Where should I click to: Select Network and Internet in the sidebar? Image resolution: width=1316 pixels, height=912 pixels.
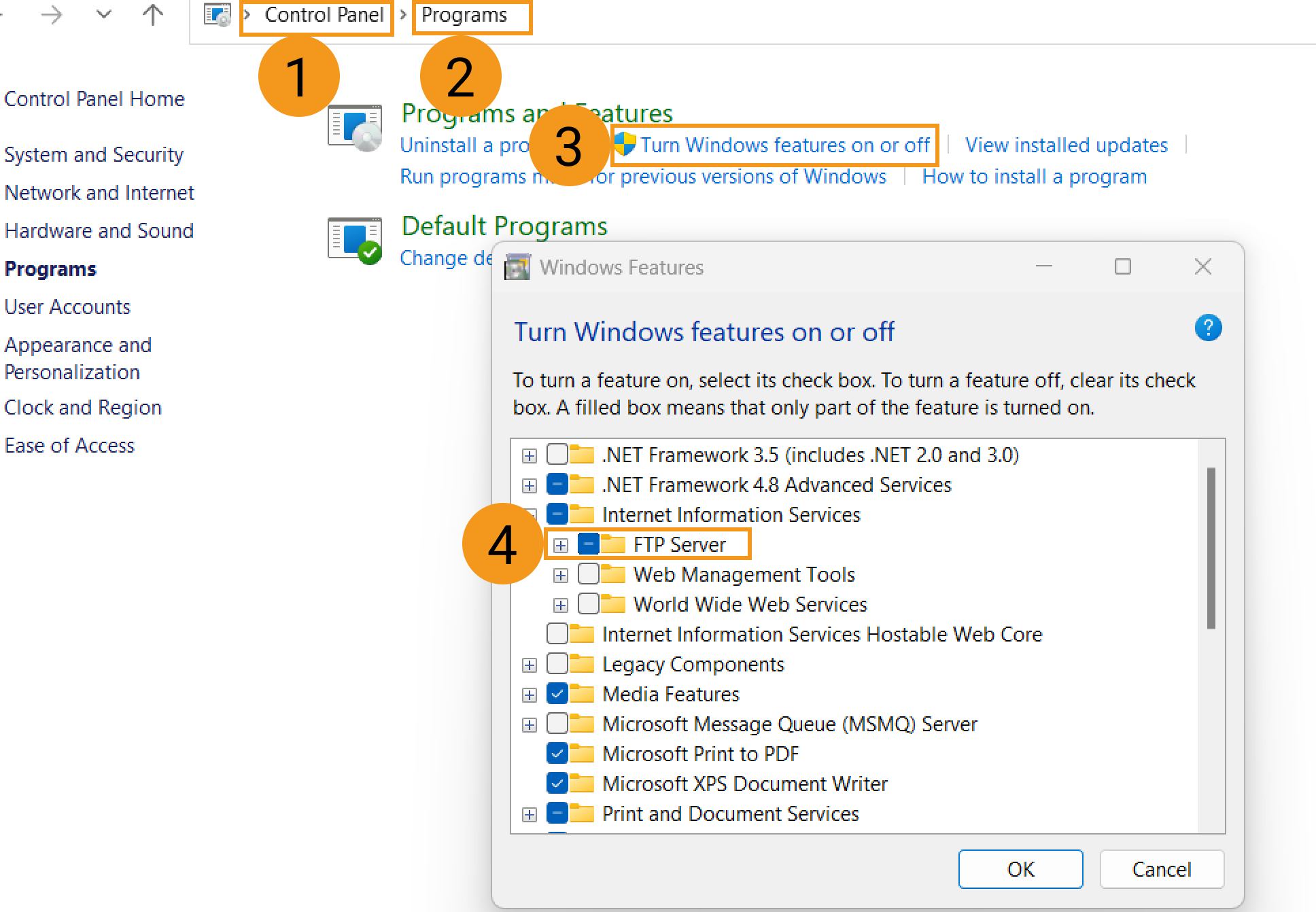tap(99, 193)
